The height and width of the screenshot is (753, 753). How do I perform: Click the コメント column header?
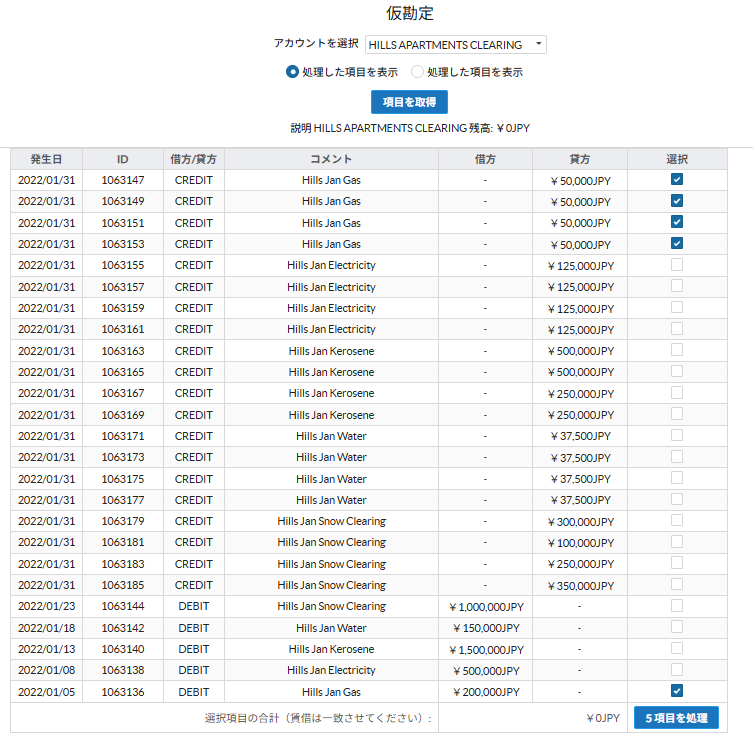pyautogui.click(x=331, y=159)
